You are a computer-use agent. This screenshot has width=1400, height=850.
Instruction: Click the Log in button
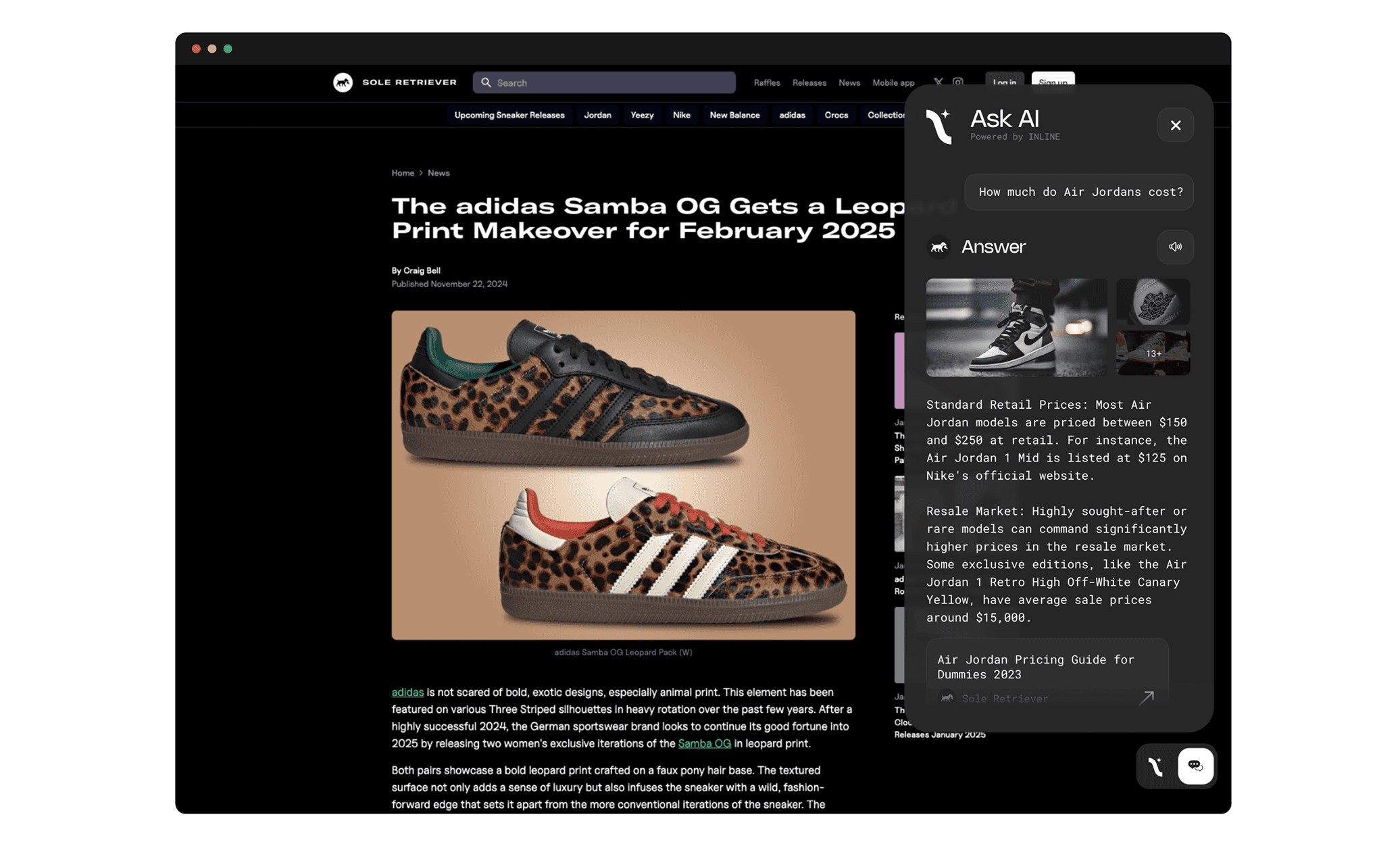1004,79
